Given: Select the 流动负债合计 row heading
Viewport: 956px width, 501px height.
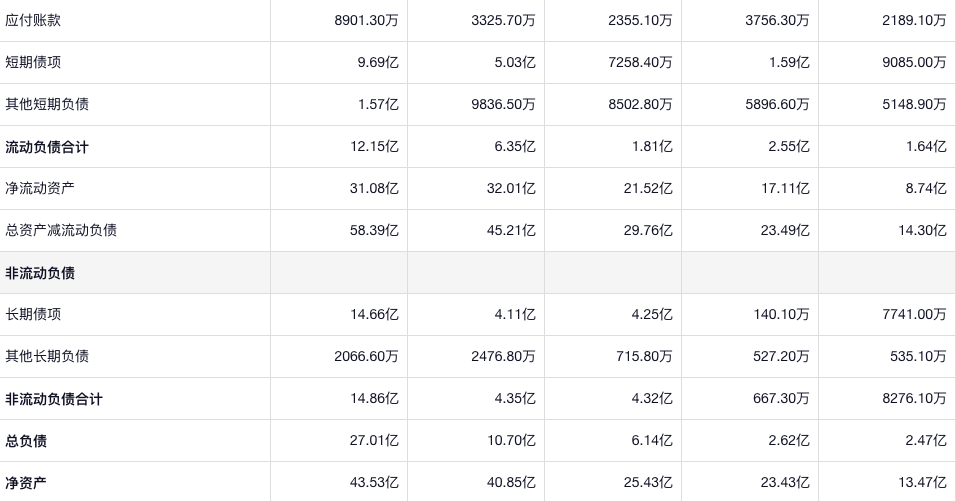Looking at the screenshot, I should [x=47, y=147].
